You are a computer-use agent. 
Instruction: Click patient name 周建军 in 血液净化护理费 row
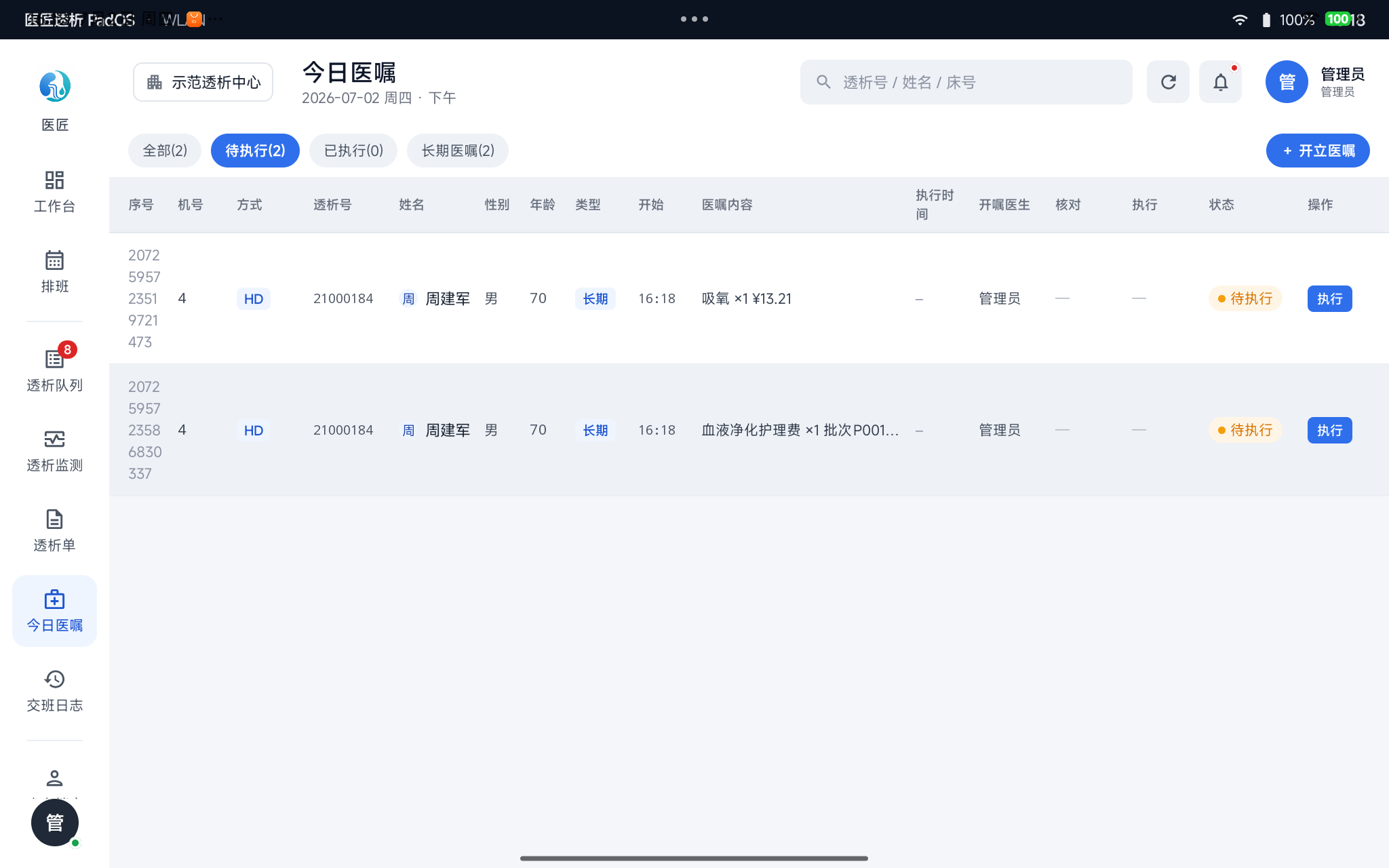448,431
